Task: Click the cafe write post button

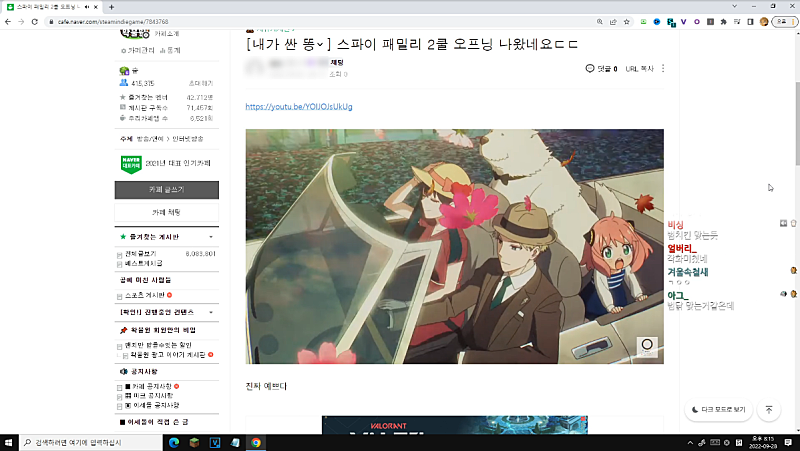Action: click(x=167, y=190)
